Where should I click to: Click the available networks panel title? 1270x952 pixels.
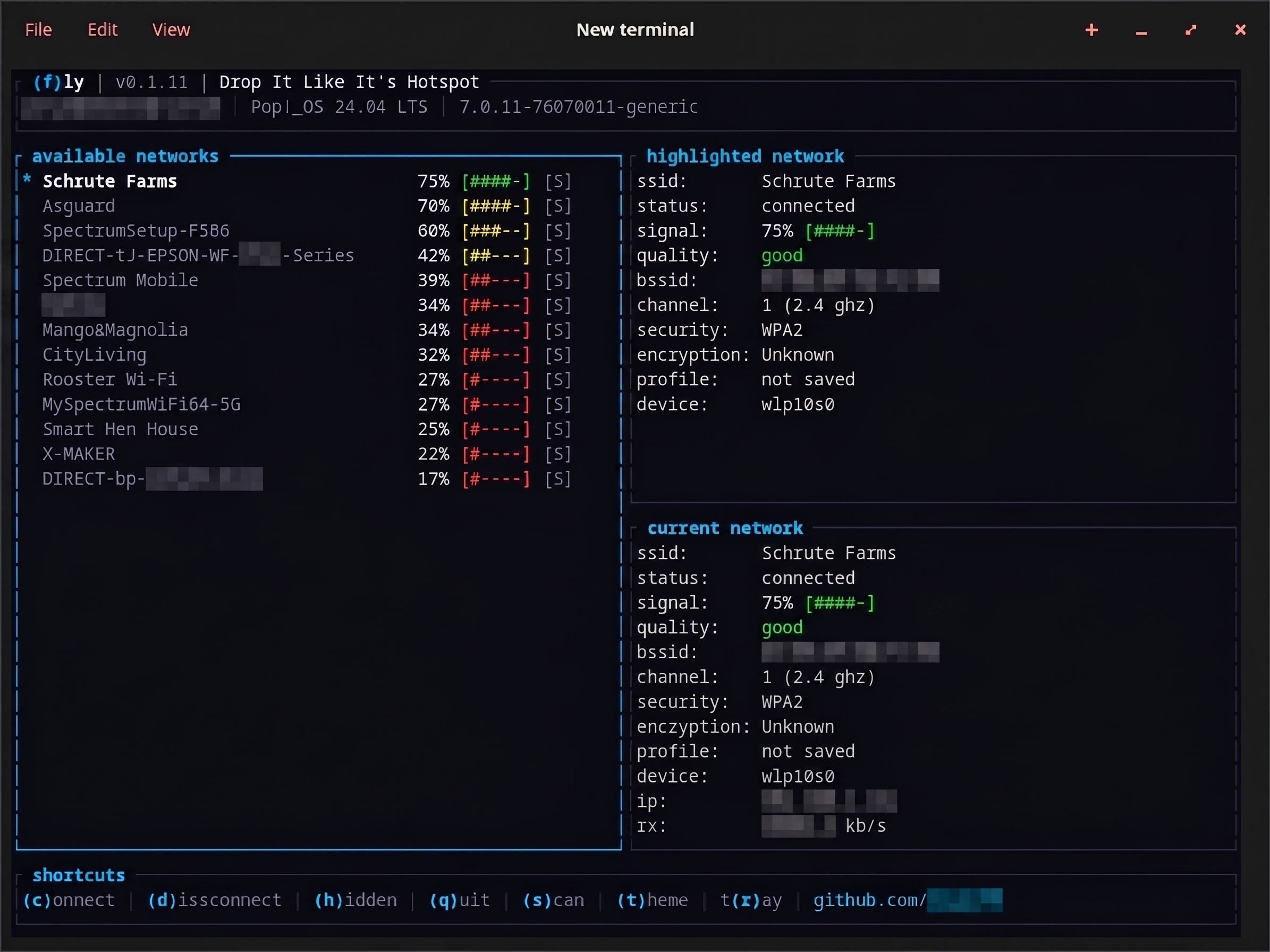click(125, 156)
